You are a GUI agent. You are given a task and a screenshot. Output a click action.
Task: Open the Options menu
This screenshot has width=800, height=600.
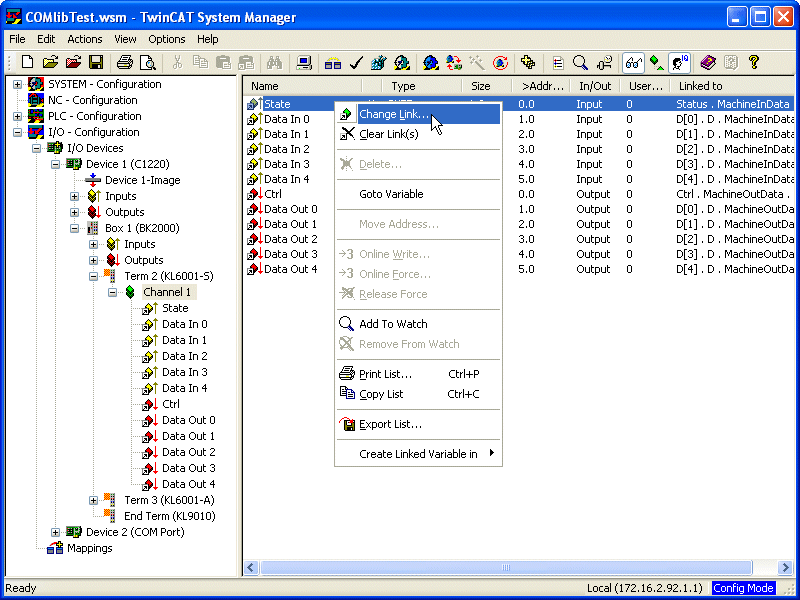point(167,39)
